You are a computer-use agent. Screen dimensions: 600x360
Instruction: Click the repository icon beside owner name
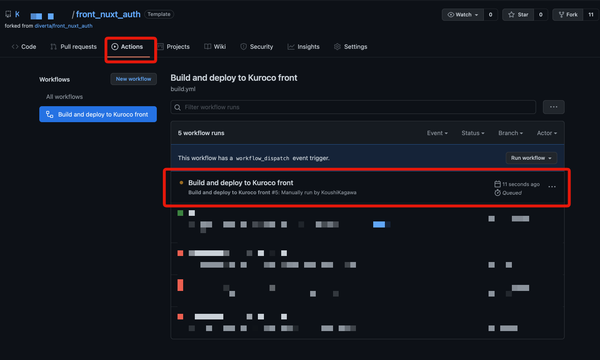click(x=8, y=15)
